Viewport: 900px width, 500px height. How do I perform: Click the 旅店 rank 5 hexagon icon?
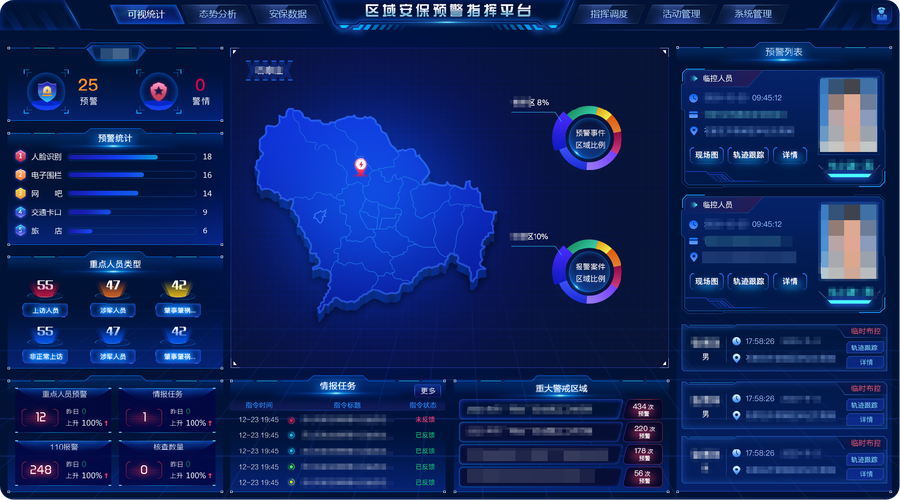[x=20, y=230]
